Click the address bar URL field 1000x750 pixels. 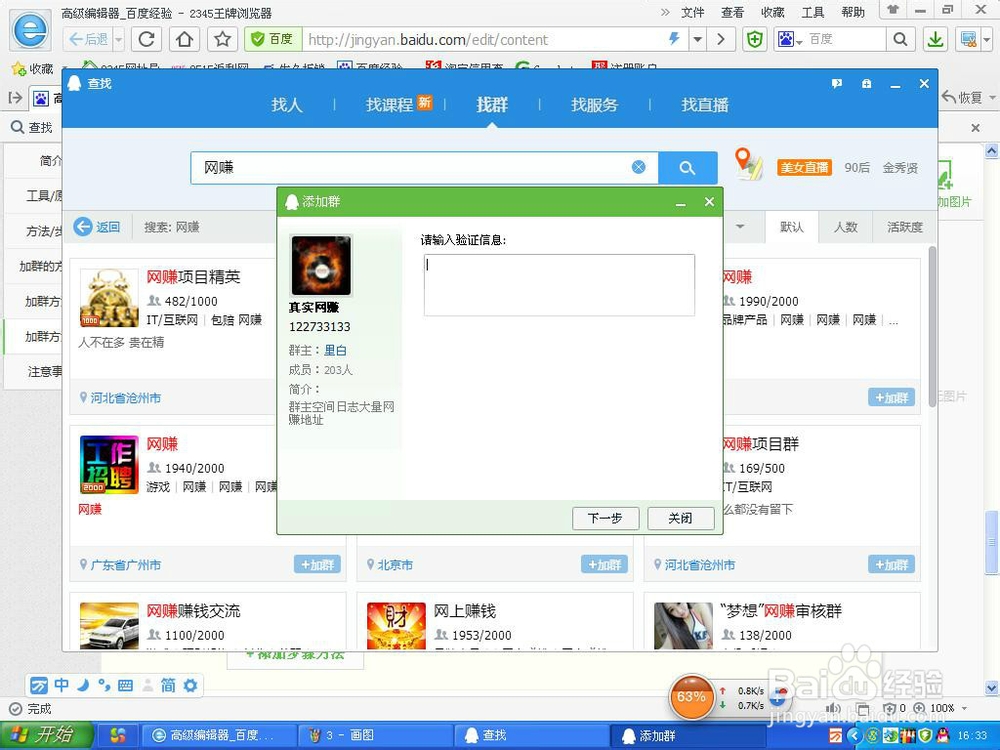482,40
